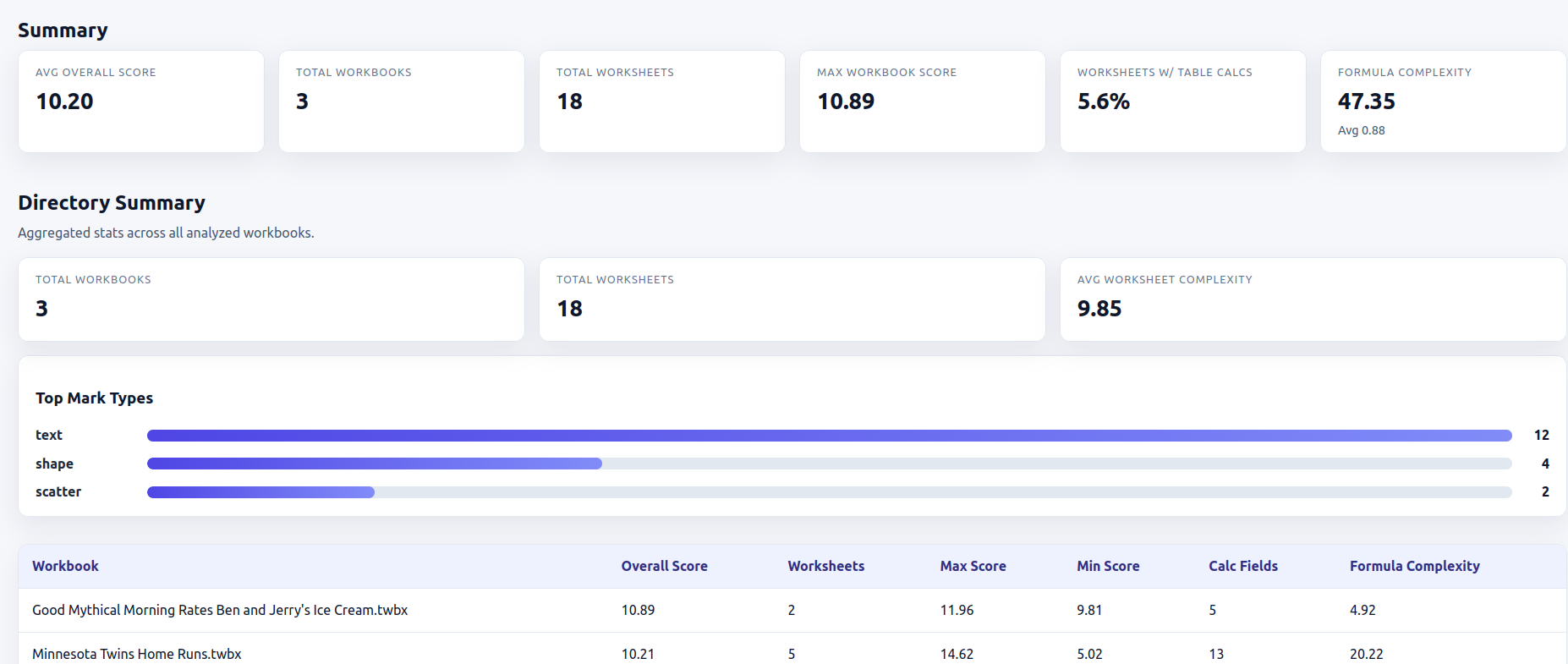
Task: Click the Worksheets column header
Action: click(825, 567)
